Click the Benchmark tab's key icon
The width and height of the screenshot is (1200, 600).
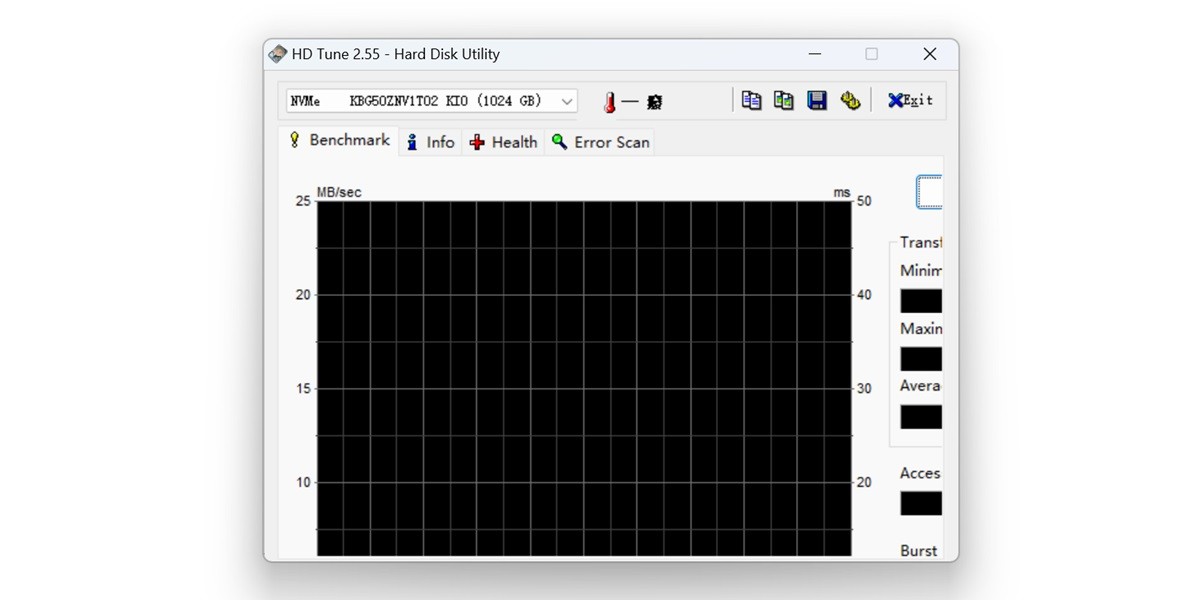pyautogui.click(x=293, y=140)
